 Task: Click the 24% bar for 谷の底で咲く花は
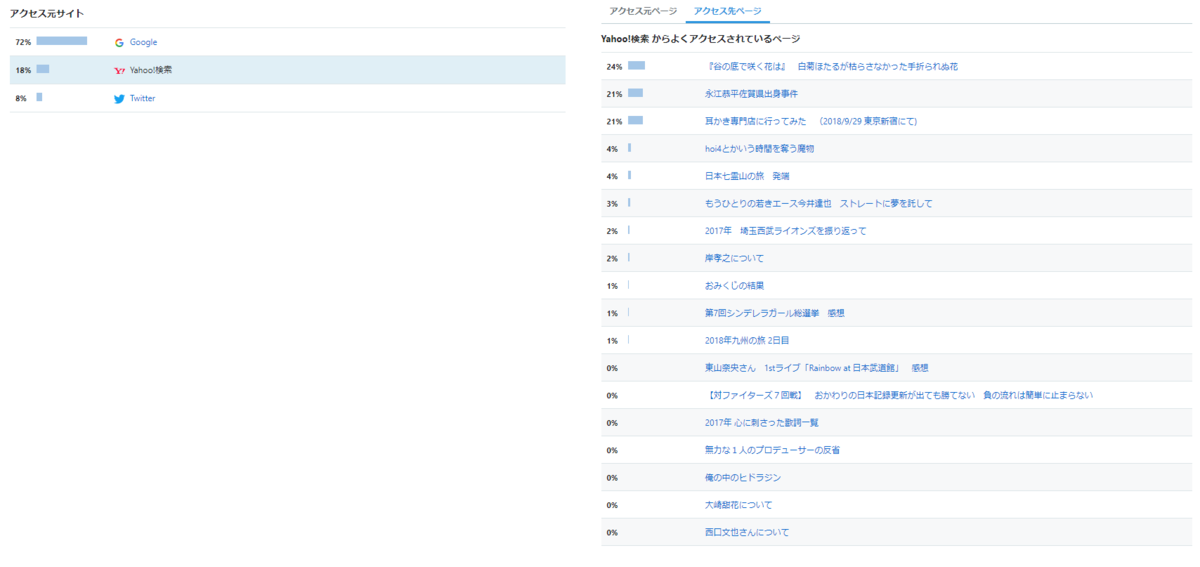coord(636,65)
